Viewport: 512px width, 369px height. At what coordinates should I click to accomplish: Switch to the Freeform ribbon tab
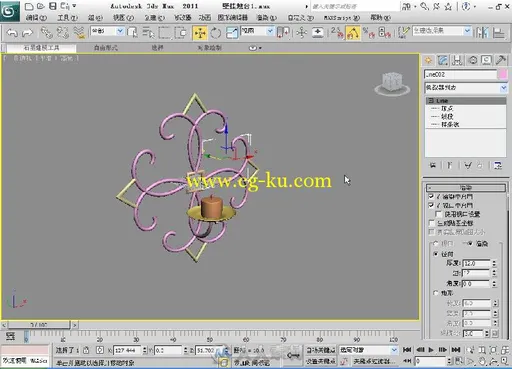click(106, 48)
